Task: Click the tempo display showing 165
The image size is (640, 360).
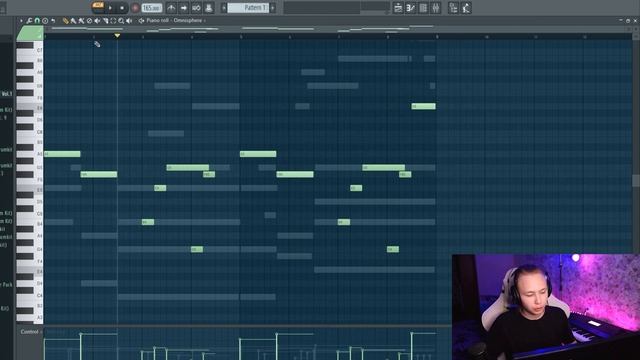Action: (151, 8)
